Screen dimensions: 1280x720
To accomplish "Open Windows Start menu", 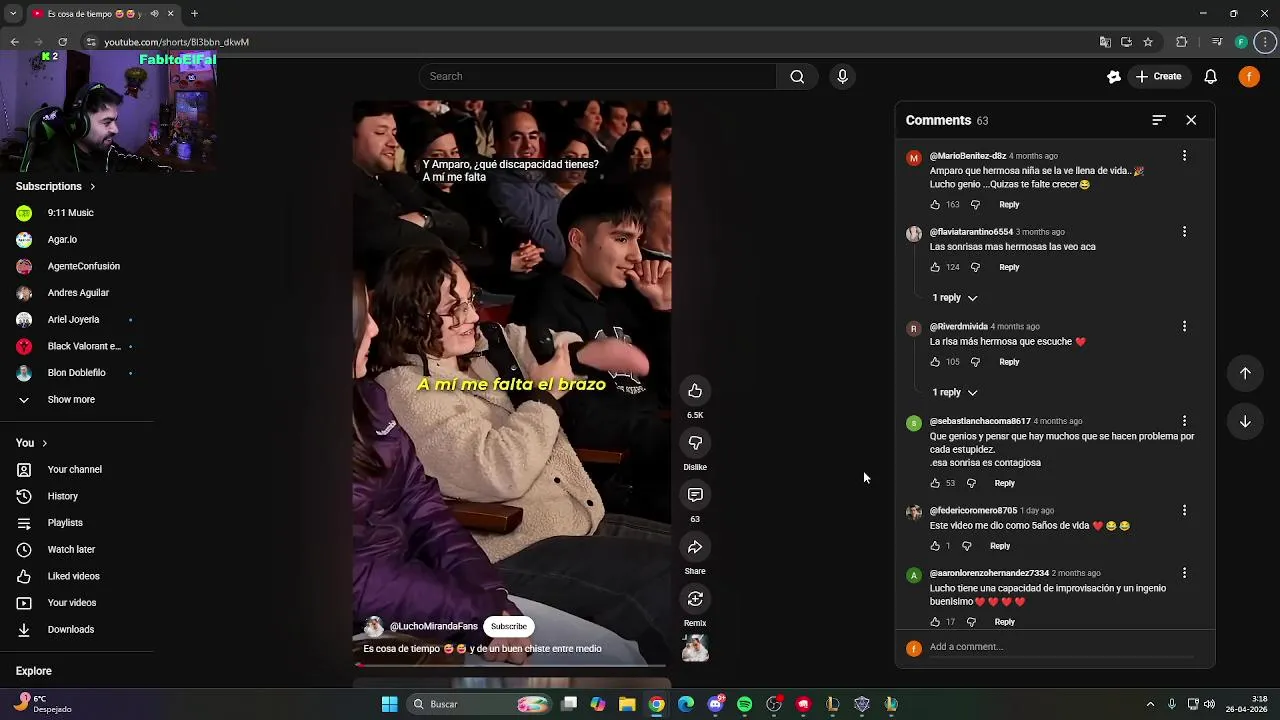I will tap(390, 704).
